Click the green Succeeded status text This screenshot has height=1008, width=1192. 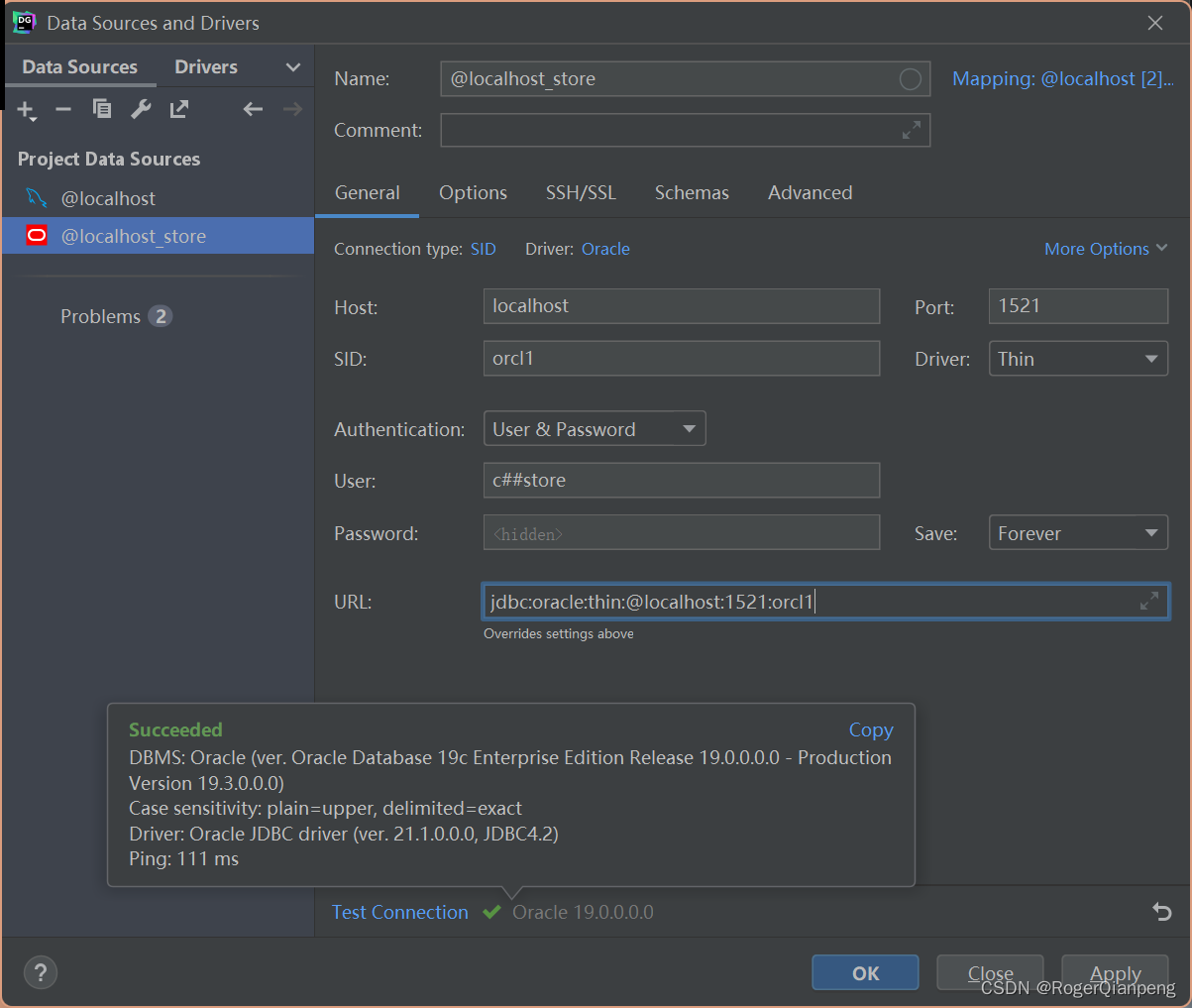pos(175,730)
